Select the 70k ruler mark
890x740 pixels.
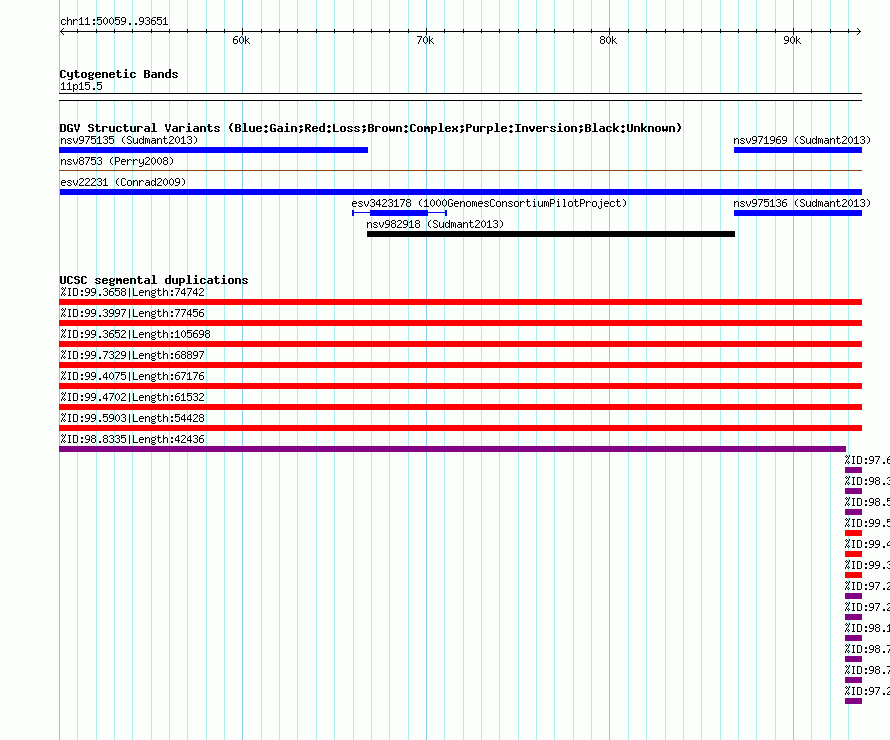click(425, 40)
